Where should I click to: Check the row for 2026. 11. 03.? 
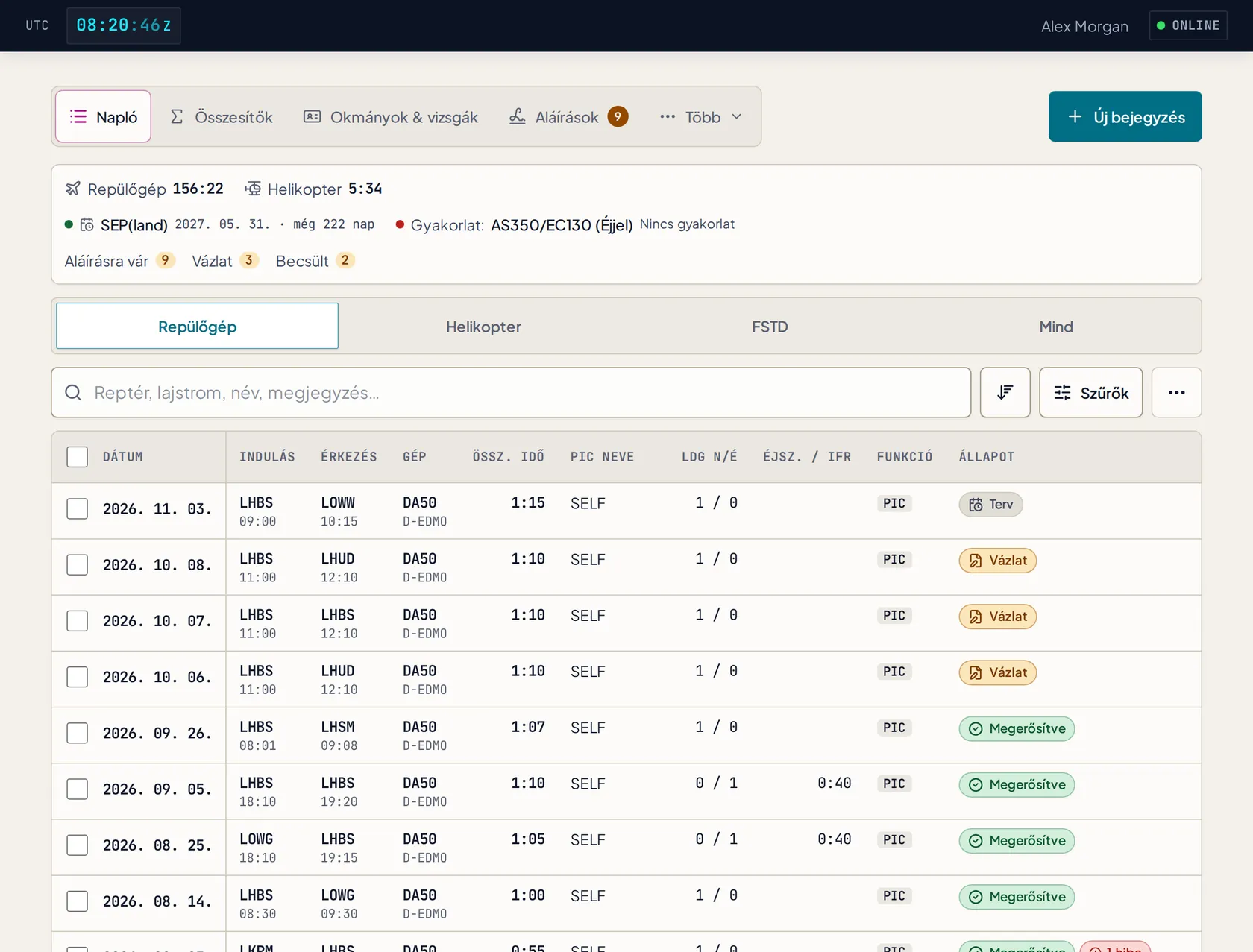click(78, 509)
